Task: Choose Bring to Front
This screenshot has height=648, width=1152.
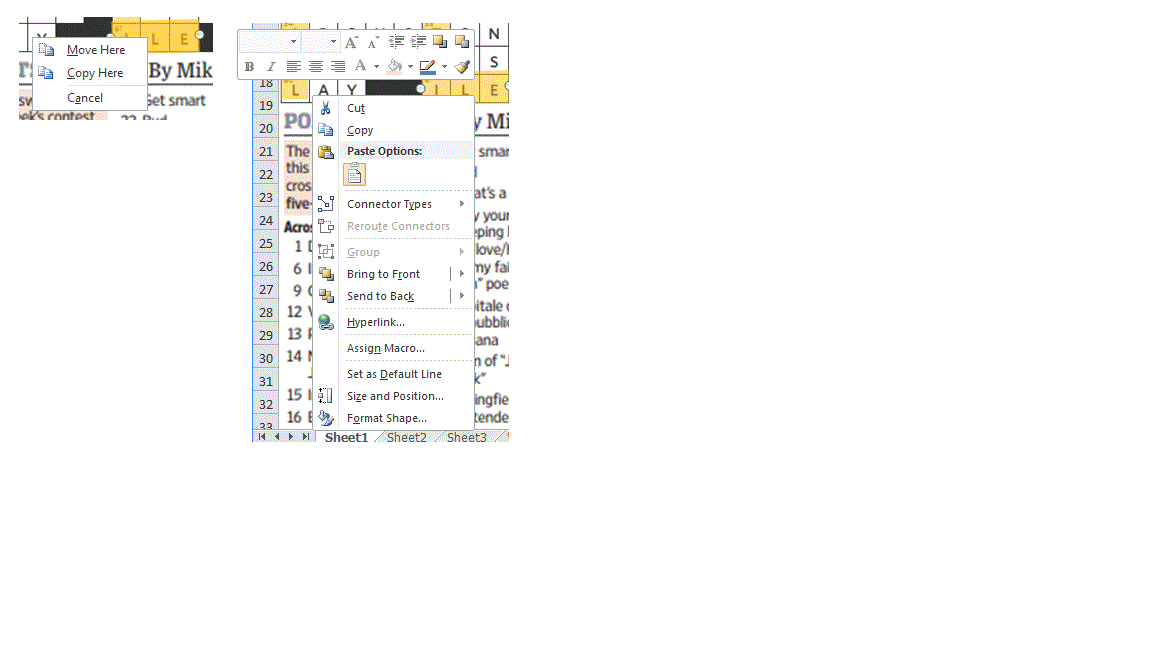Action: [384, 274]
